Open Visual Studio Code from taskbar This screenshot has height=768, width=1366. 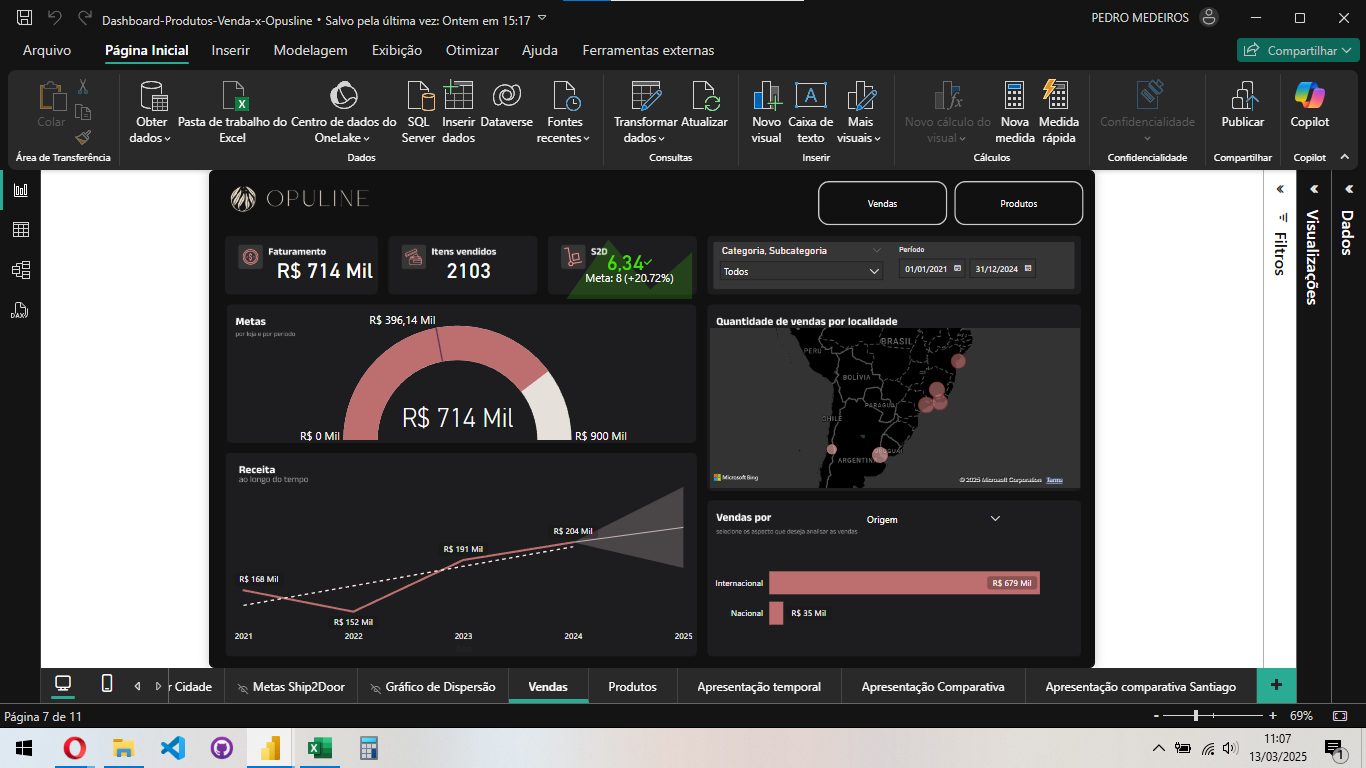(172, 747)
